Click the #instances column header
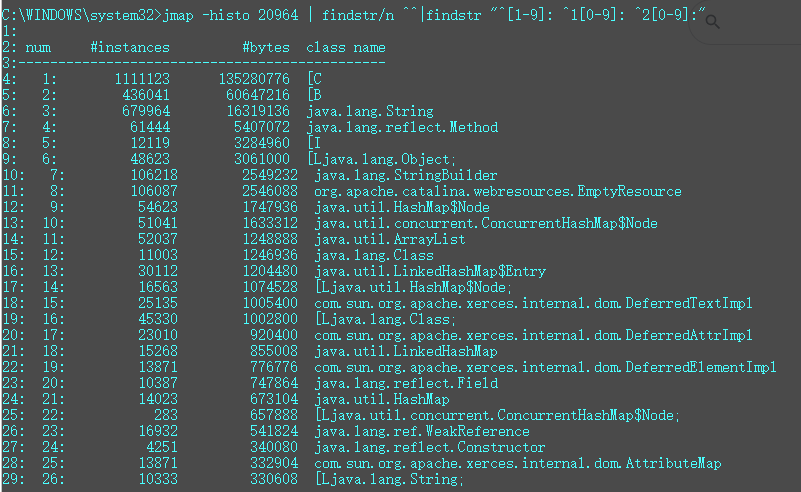 coord(129,47)
